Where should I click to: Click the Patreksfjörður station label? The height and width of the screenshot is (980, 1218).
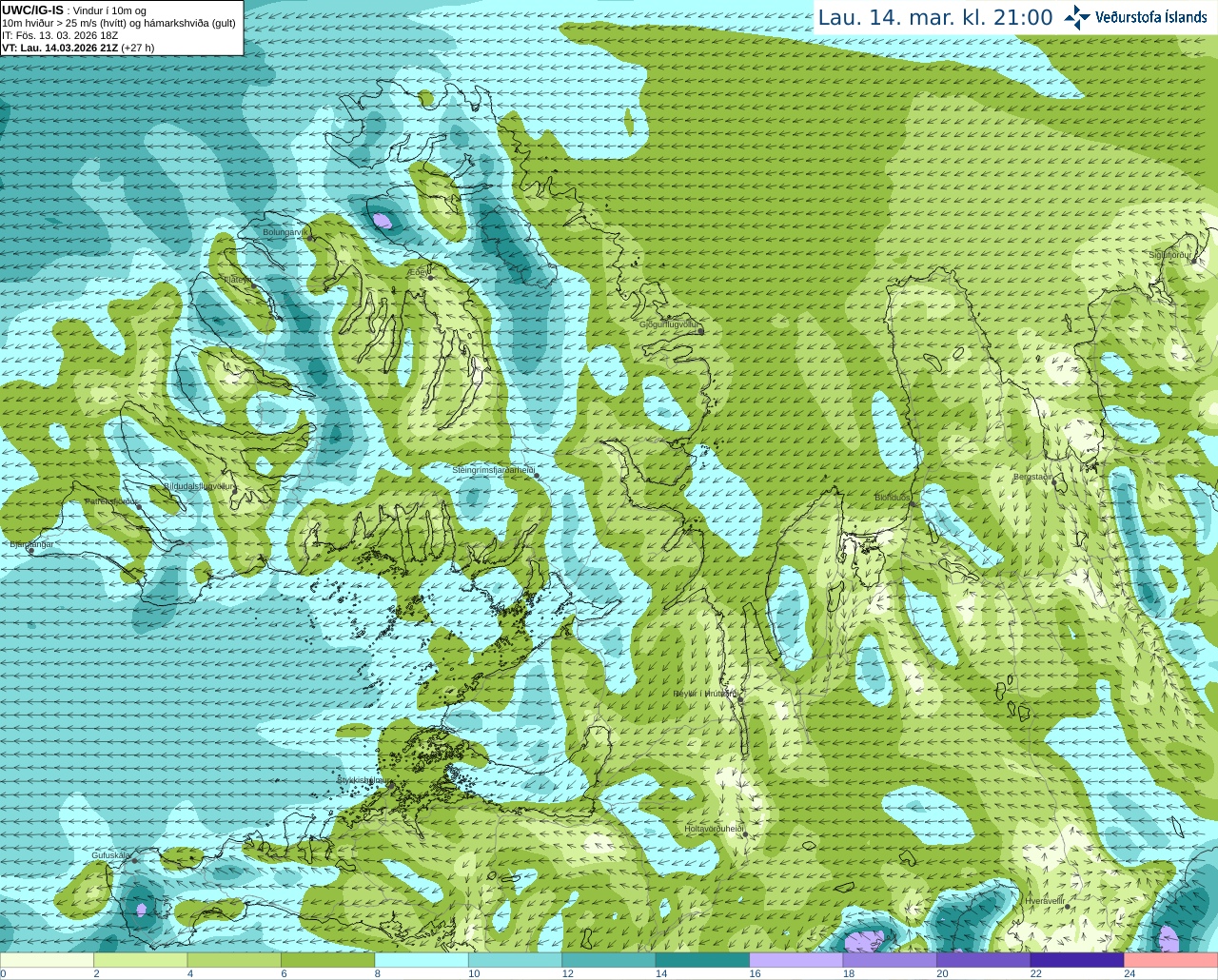111,501
